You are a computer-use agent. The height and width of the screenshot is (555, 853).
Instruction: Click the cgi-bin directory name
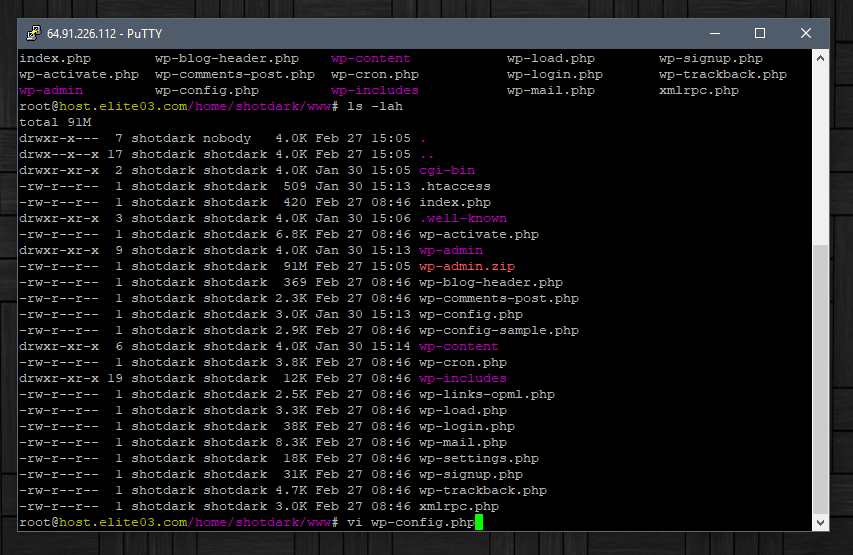coord(447,170)
